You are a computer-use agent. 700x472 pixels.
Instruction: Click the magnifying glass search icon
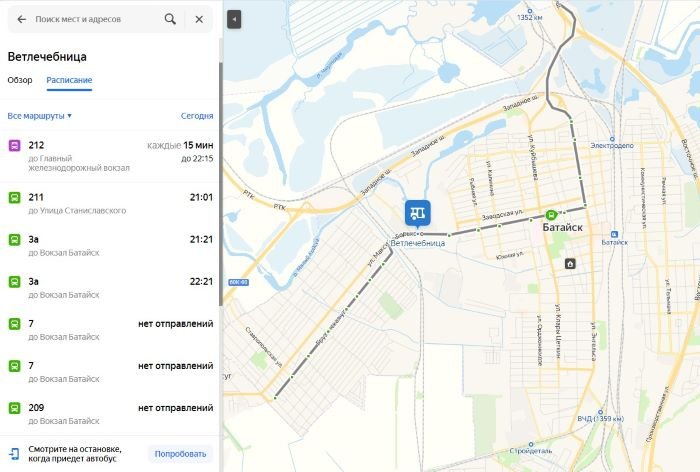(x=170, y=19)
